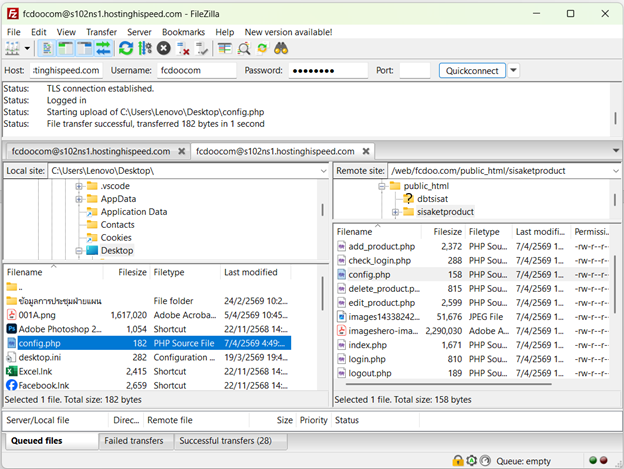The height and width of the screenshot is (469, 624).
Task: Refresh the file and folder lists
Action: [x=126, y=48]
